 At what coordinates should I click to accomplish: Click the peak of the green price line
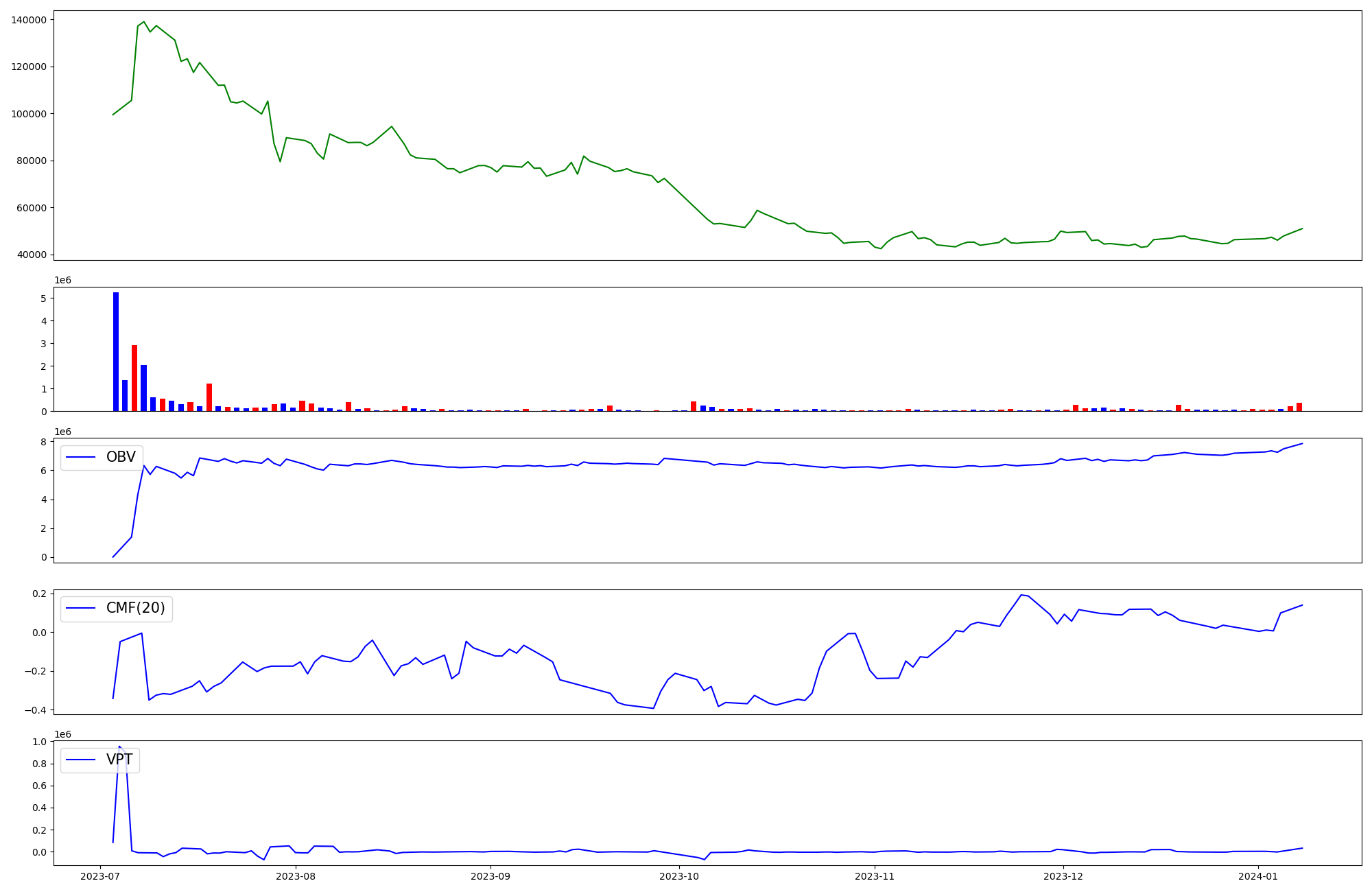pos(143,22)
